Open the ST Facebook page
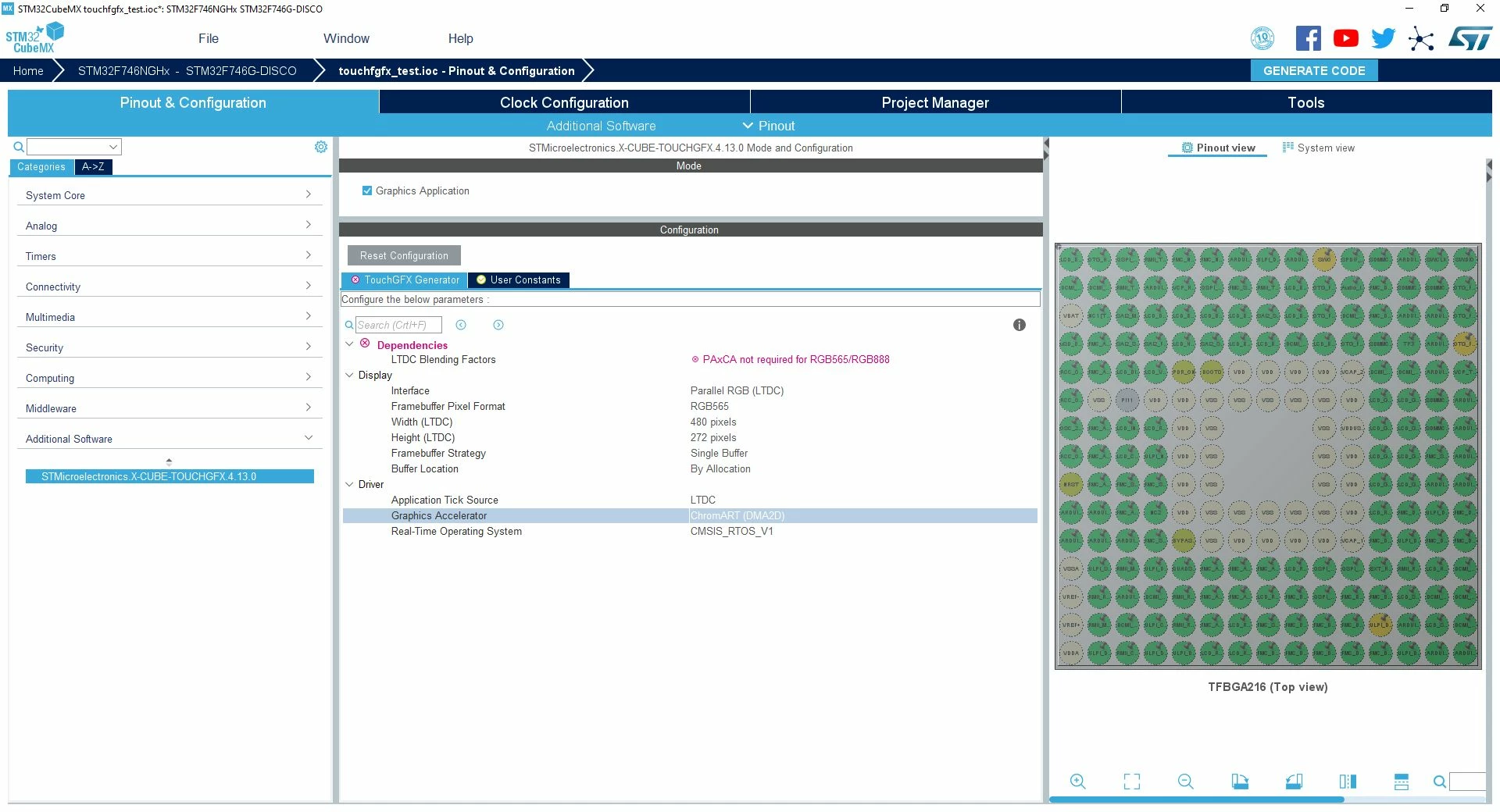 click(1309, 38)
